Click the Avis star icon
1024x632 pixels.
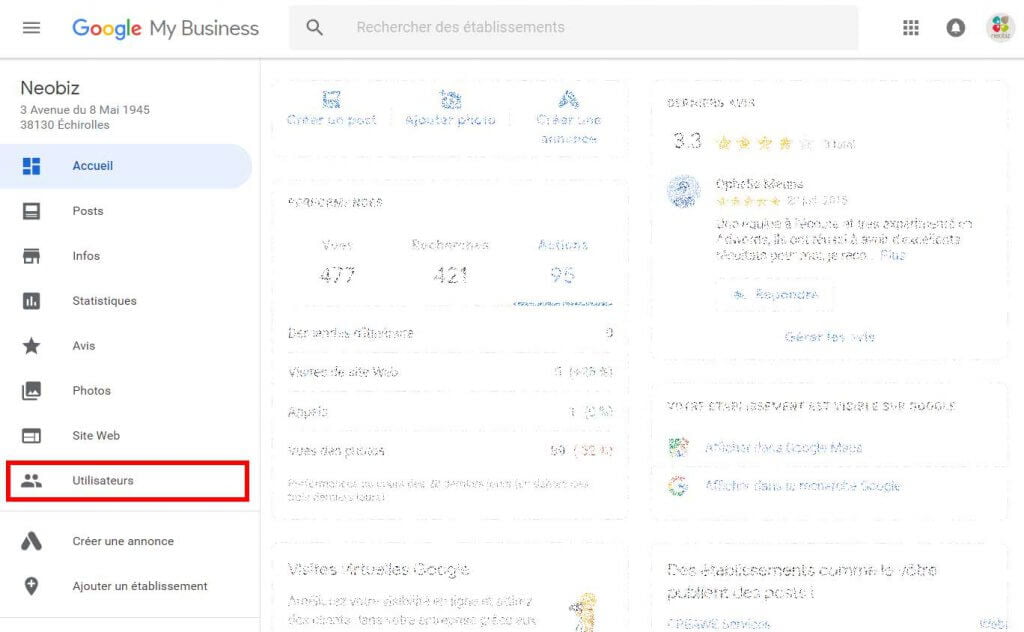31,345
